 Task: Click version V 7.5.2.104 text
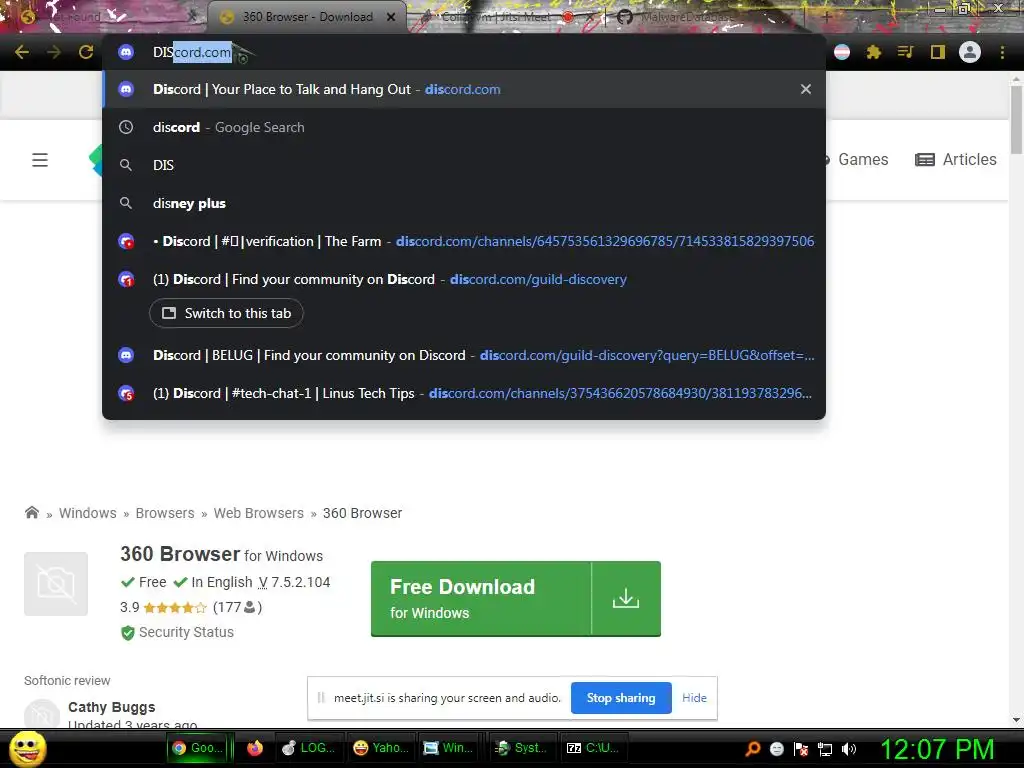pyautogui.click(x=295, y=582)
